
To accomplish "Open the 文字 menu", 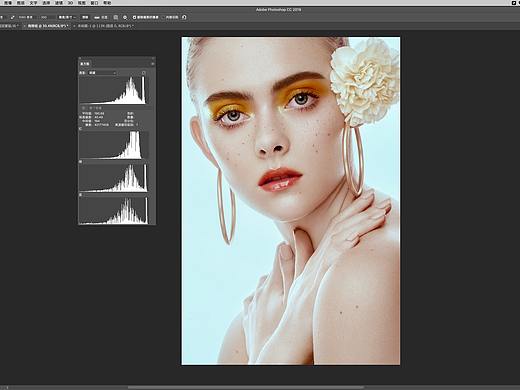I will pyautogui.click(x=33, y=3).
